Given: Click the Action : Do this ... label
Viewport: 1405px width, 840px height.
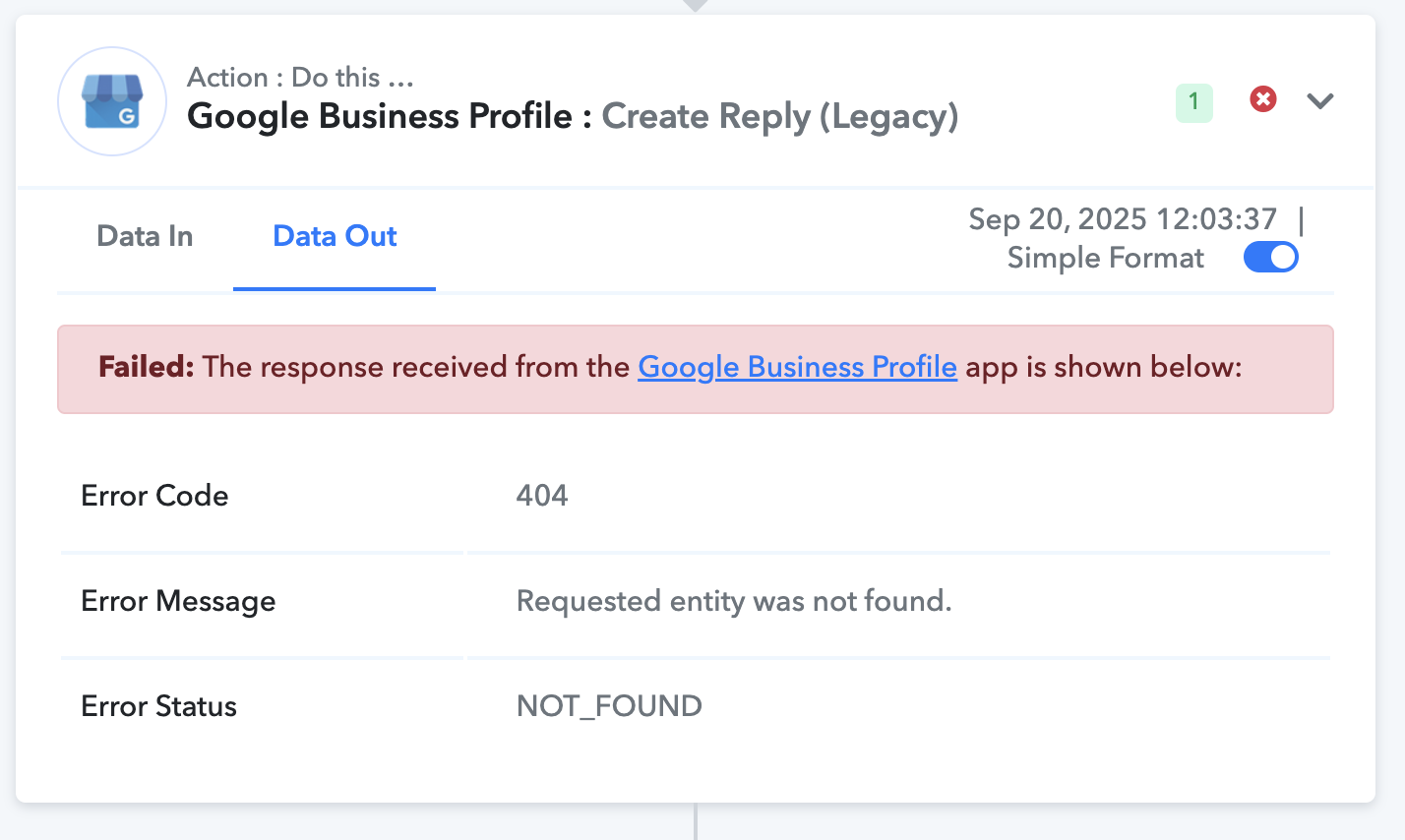Looking at the screenshot, I should pos(300,77).
